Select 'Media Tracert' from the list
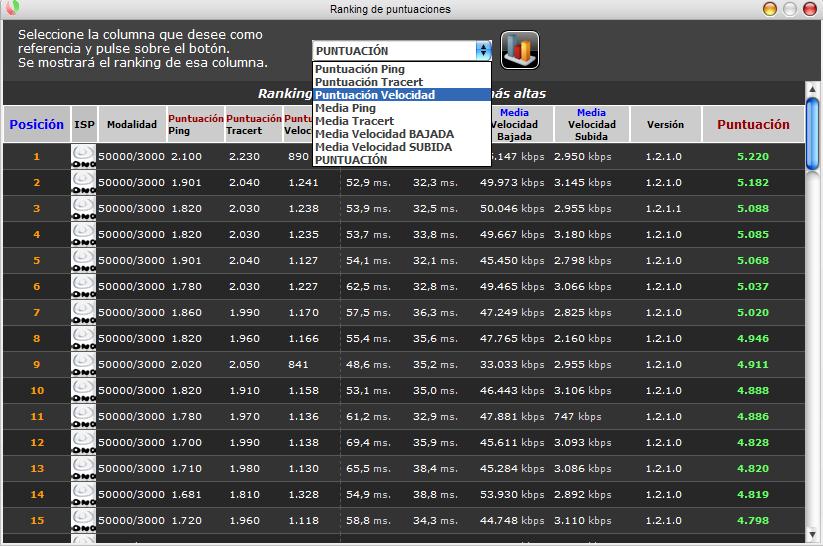This screenshot has width=823, height=546. (x=354, y=121)
